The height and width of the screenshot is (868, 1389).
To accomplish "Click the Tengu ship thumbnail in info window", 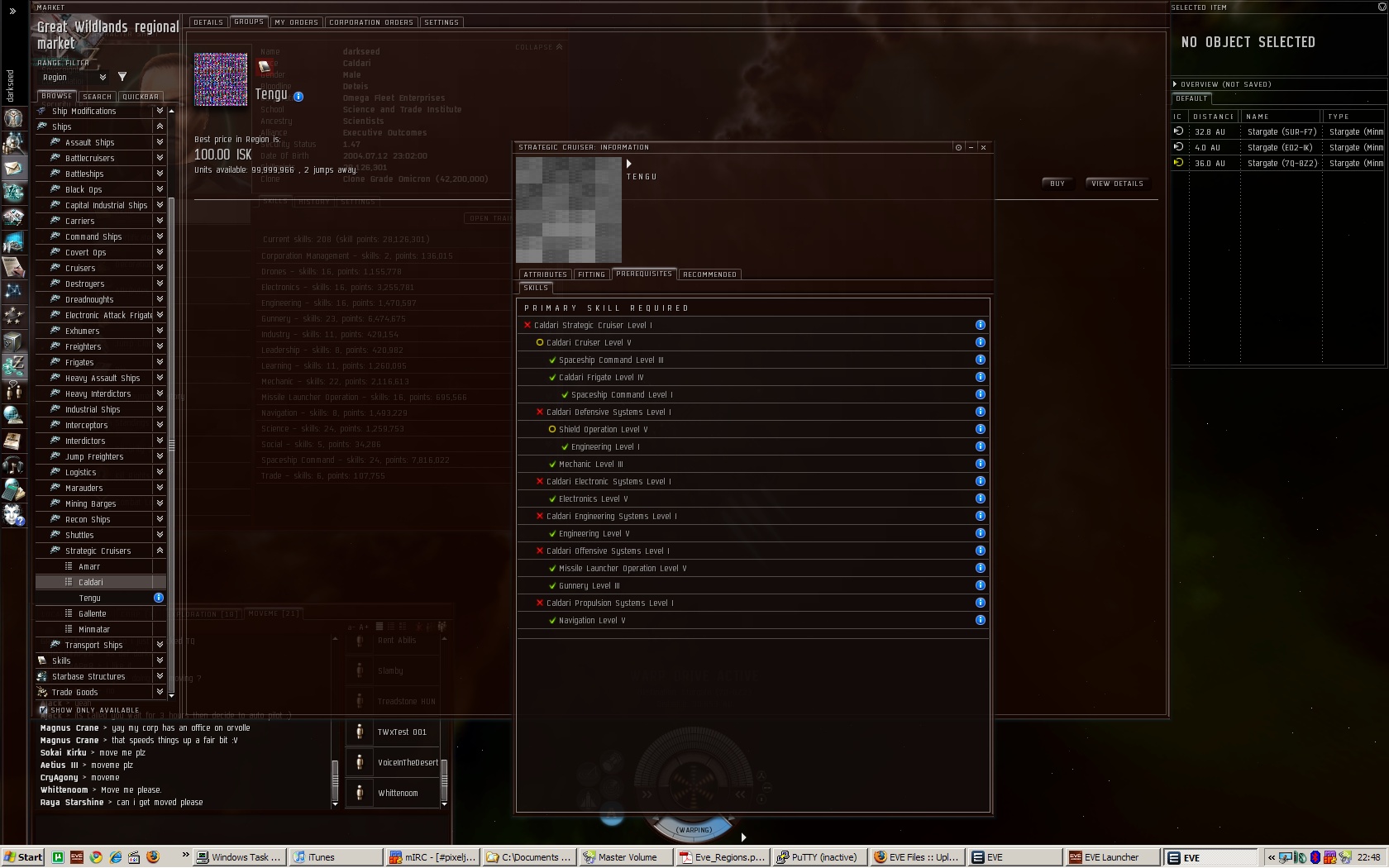I will 569,210.
